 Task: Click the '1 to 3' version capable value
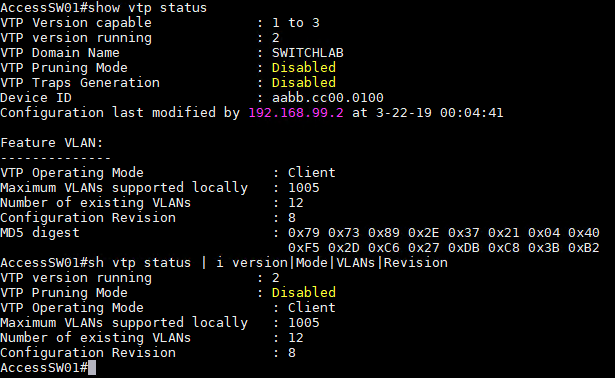coord(296,23)
